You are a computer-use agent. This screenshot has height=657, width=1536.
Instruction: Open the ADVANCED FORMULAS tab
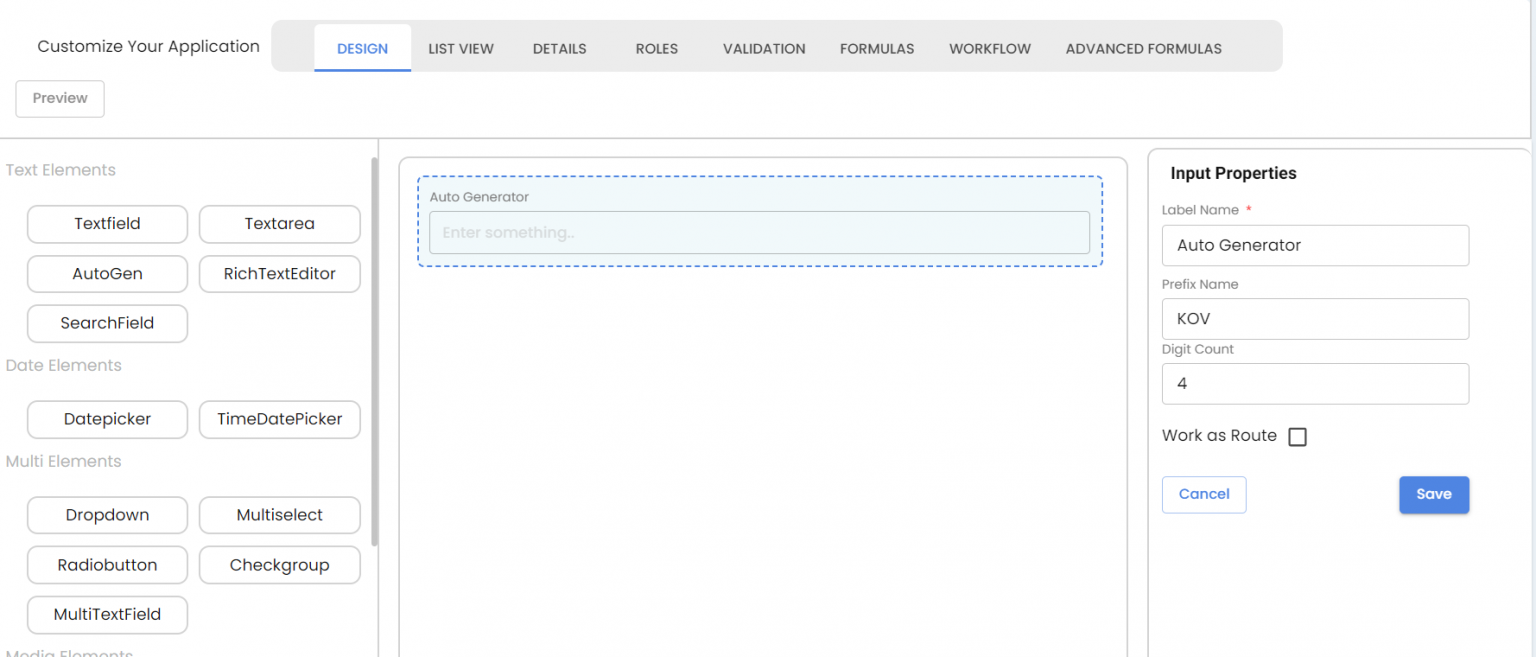click(1143, 48)
